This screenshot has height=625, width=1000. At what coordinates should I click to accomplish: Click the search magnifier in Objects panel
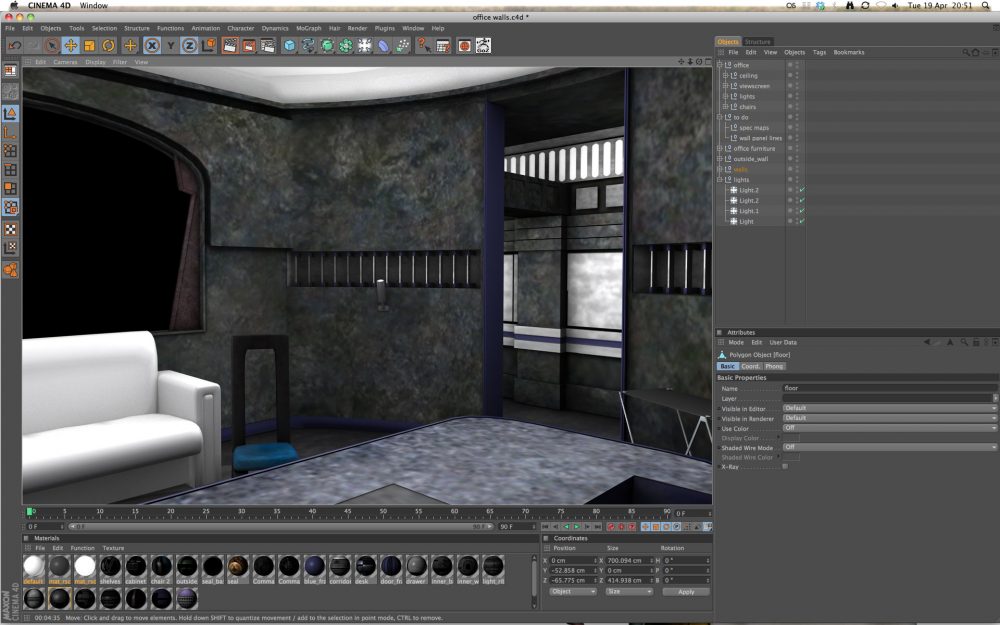(x=966, y=52)
